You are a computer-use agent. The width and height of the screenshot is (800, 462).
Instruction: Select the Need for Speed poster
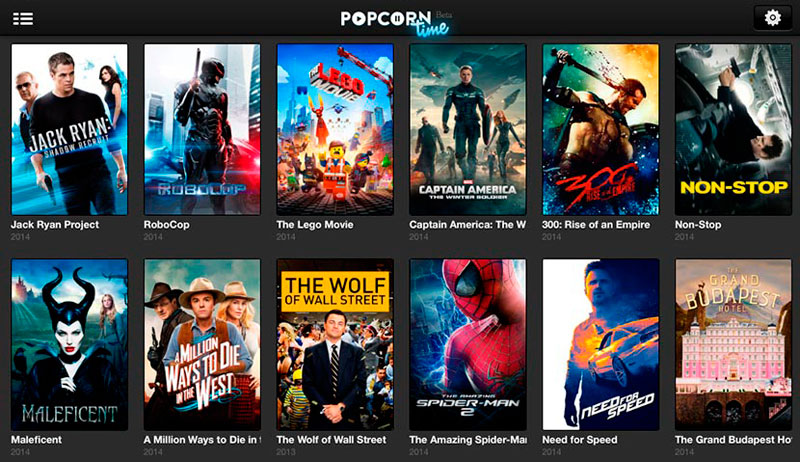[601, 345]
